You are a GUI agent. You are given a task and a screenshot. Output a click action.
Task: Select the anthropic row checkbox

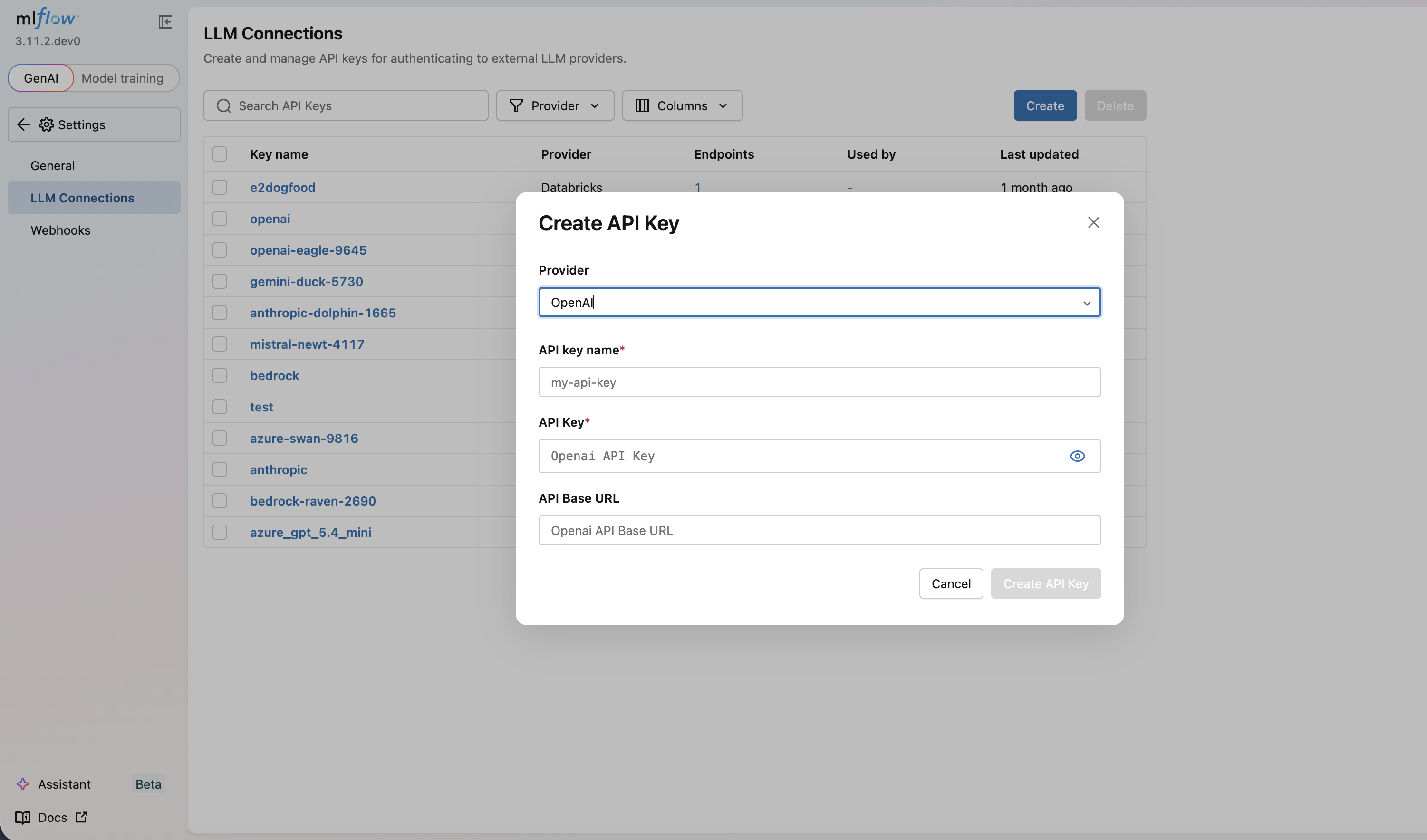(220, 470)
